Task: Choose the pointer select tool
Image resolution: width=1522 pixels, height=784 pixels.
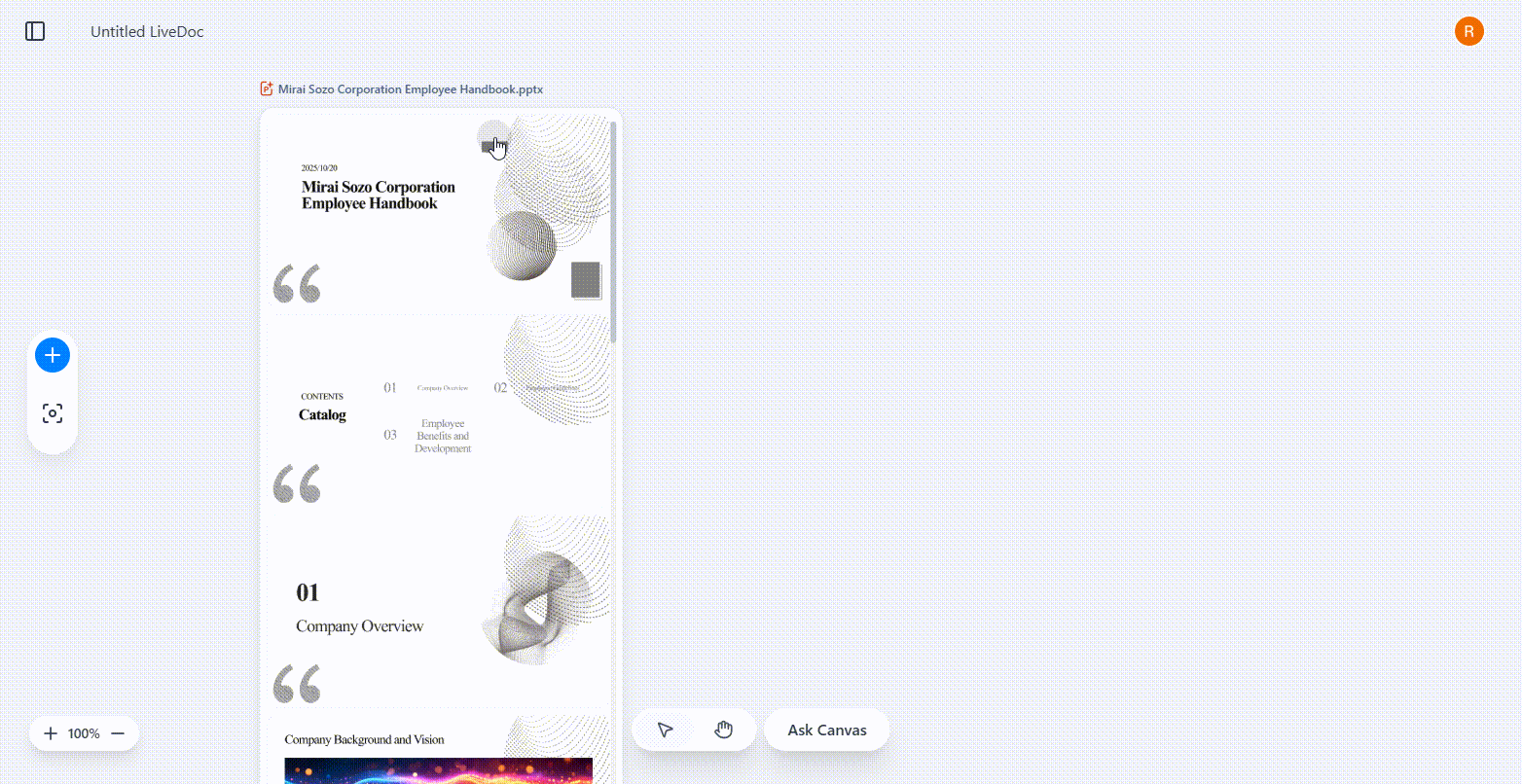Action: (666, 731)
